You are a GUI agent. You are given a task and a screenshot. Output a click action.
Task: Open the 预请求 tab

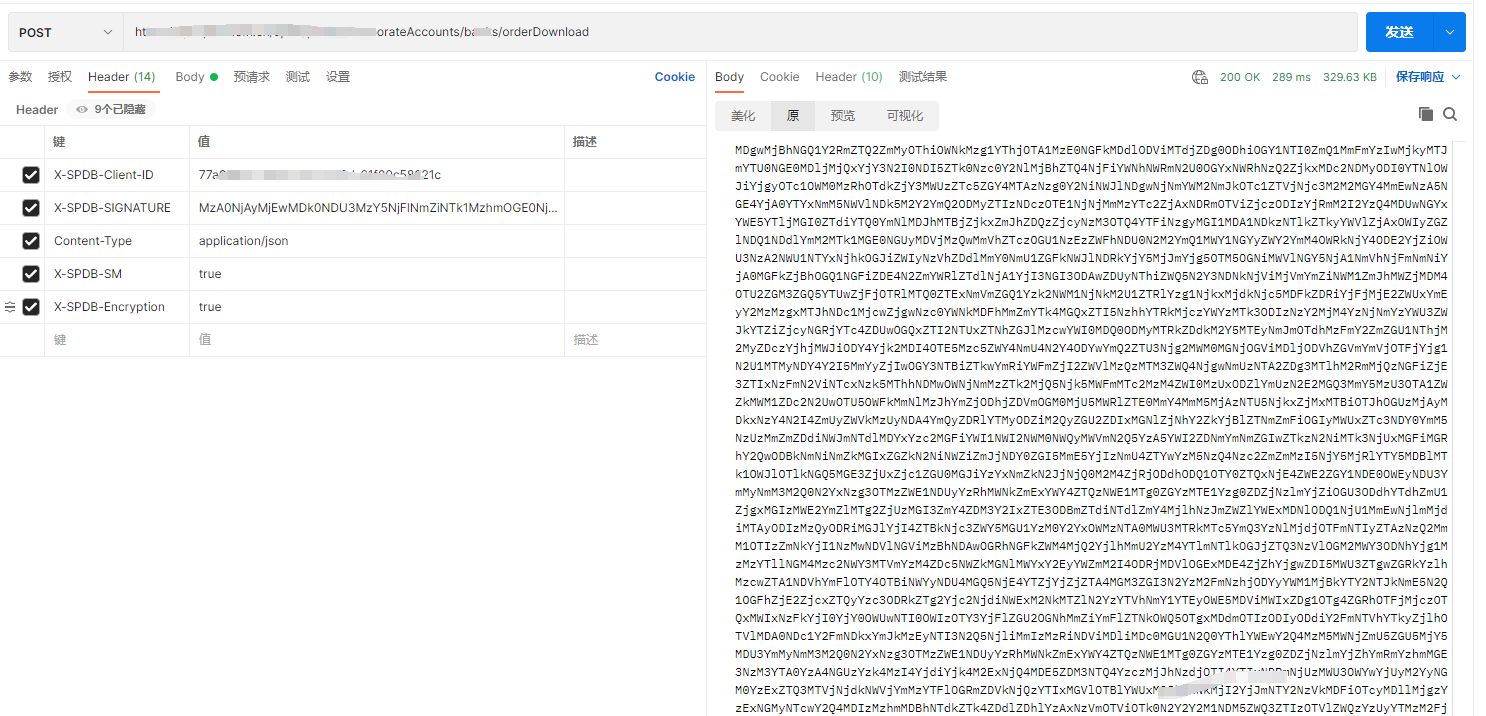(251, 77)
